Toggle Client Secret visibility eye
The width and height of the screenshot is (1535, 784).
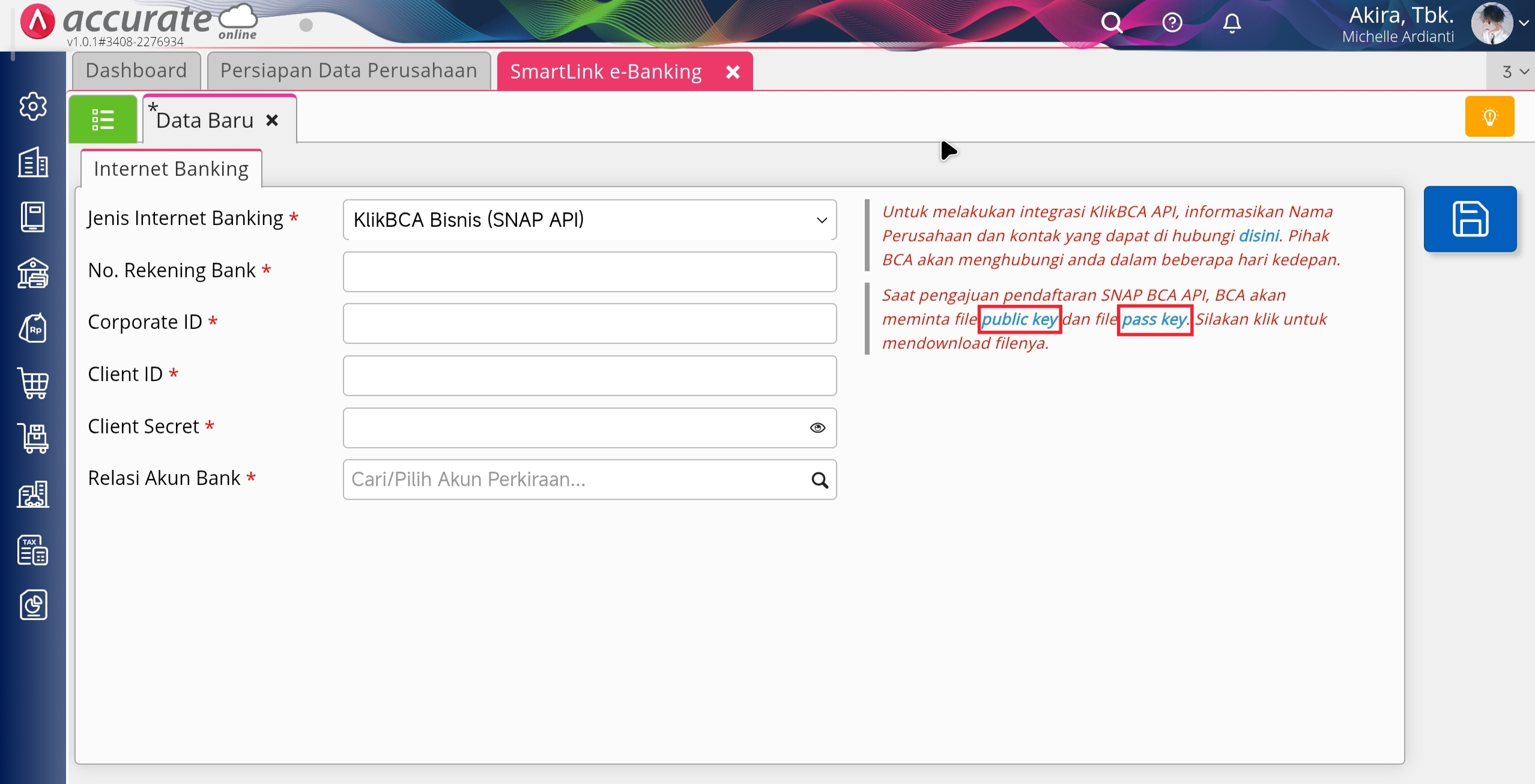coord(817,427)
